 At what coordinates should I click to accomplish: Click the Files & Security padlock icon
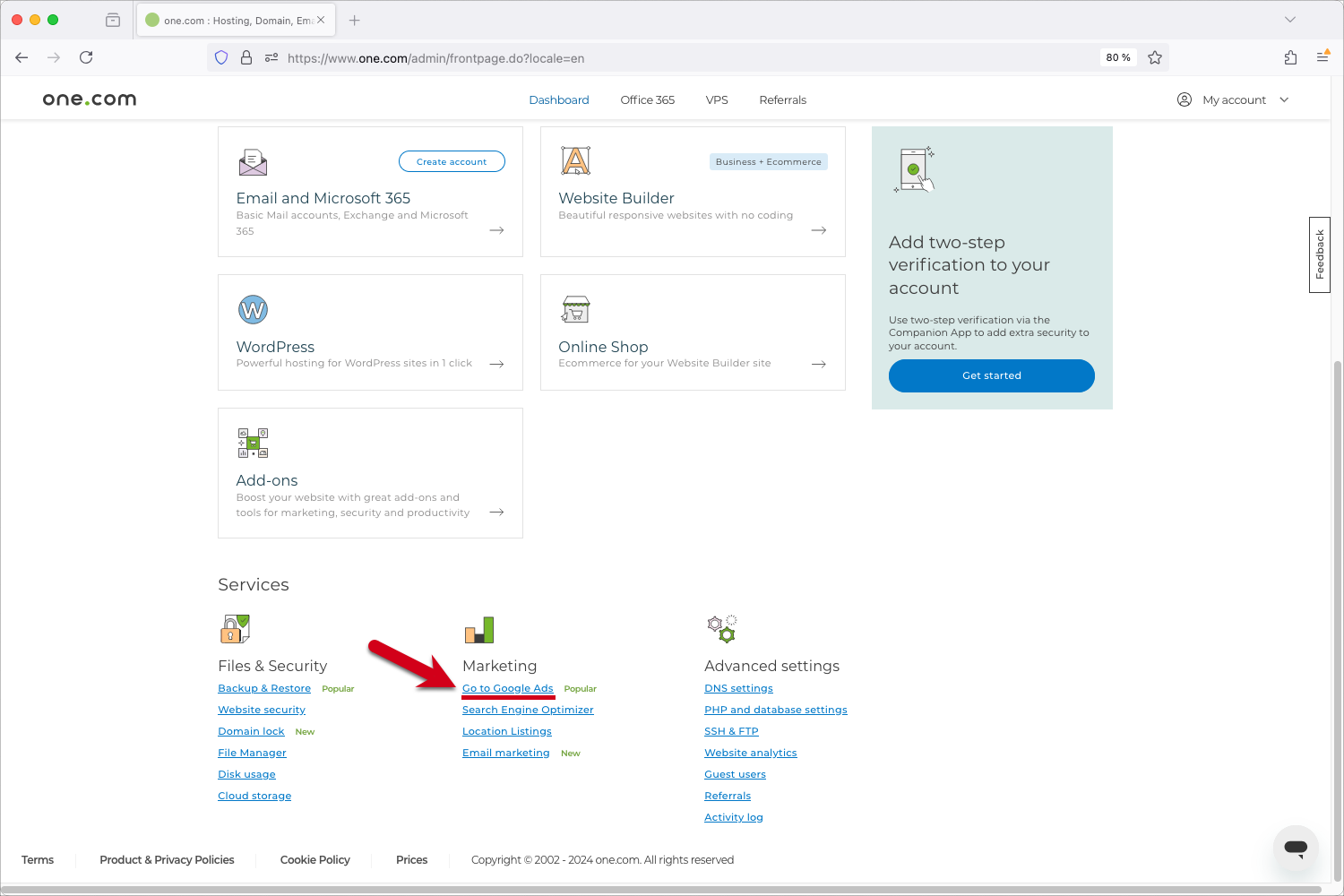pyautogui.click(x=236, y=628)
